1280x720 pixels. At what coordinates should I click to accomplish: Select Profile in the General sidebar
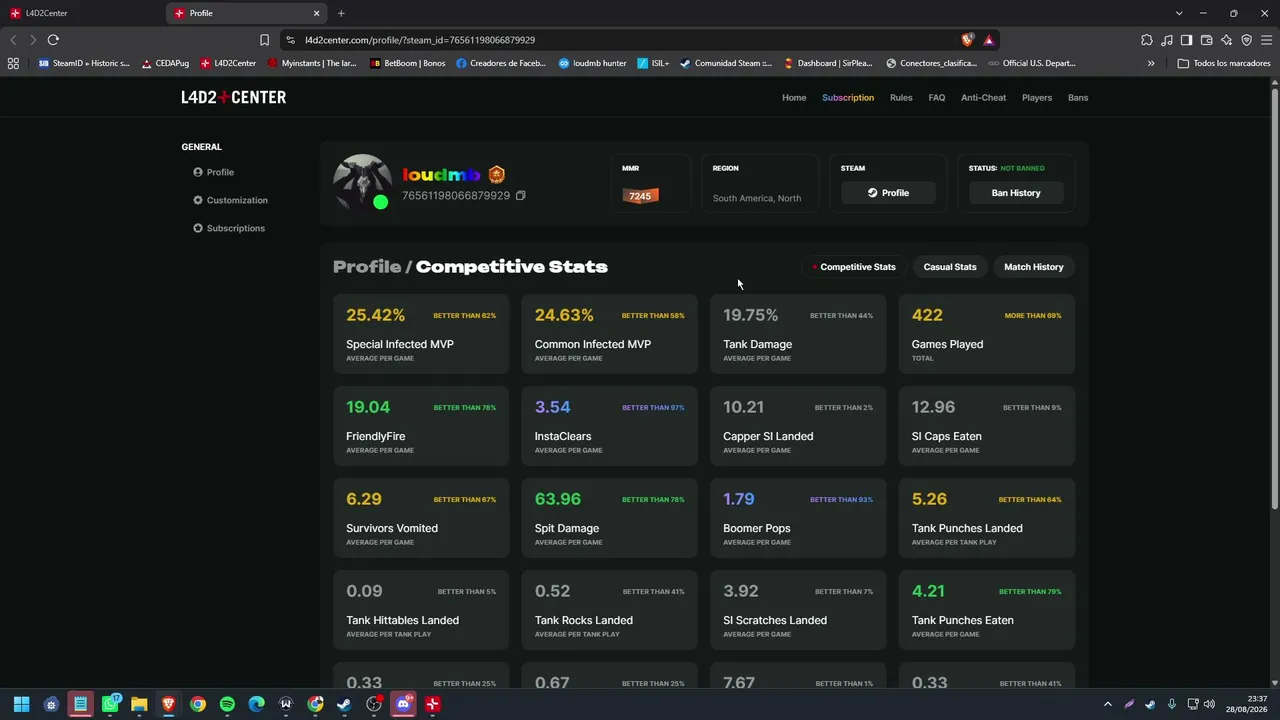[214, 172]
